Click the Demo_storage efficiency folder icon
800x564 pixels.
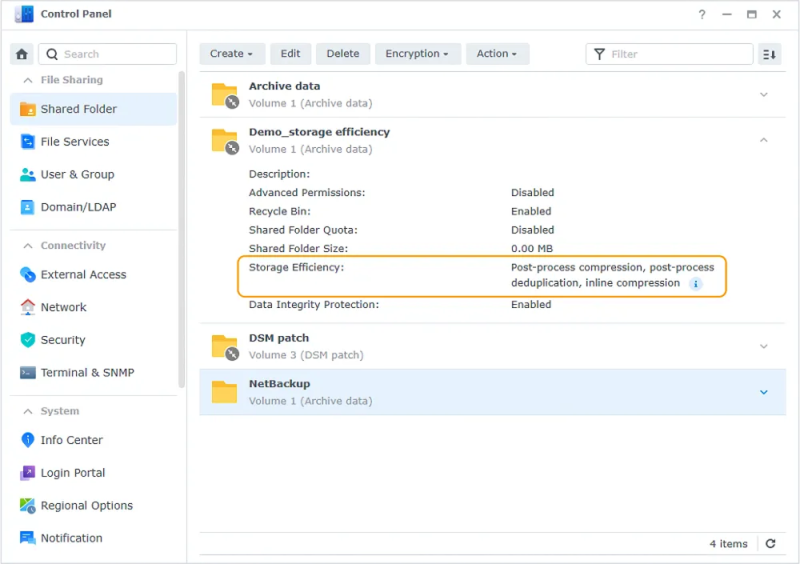[225, 141]
